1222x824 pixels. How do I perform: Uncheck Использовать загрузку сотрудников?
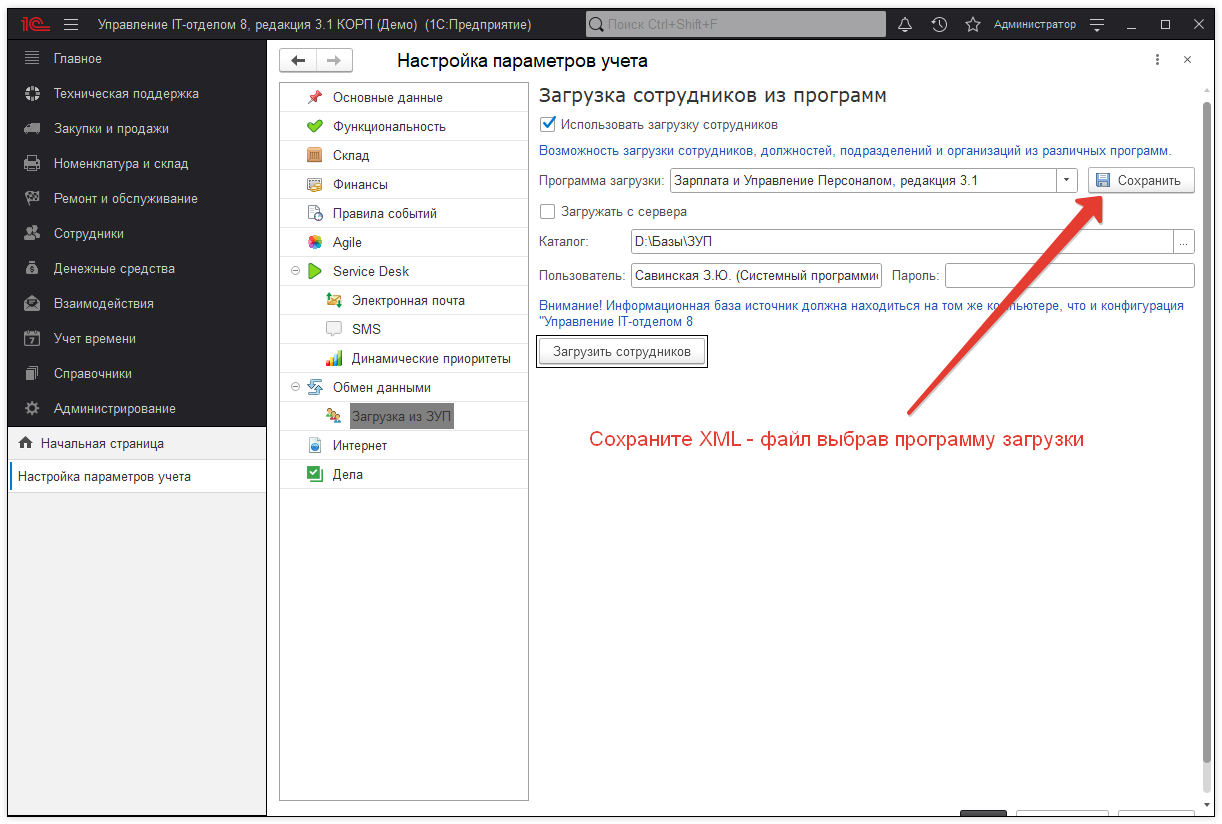pos(547,122)
